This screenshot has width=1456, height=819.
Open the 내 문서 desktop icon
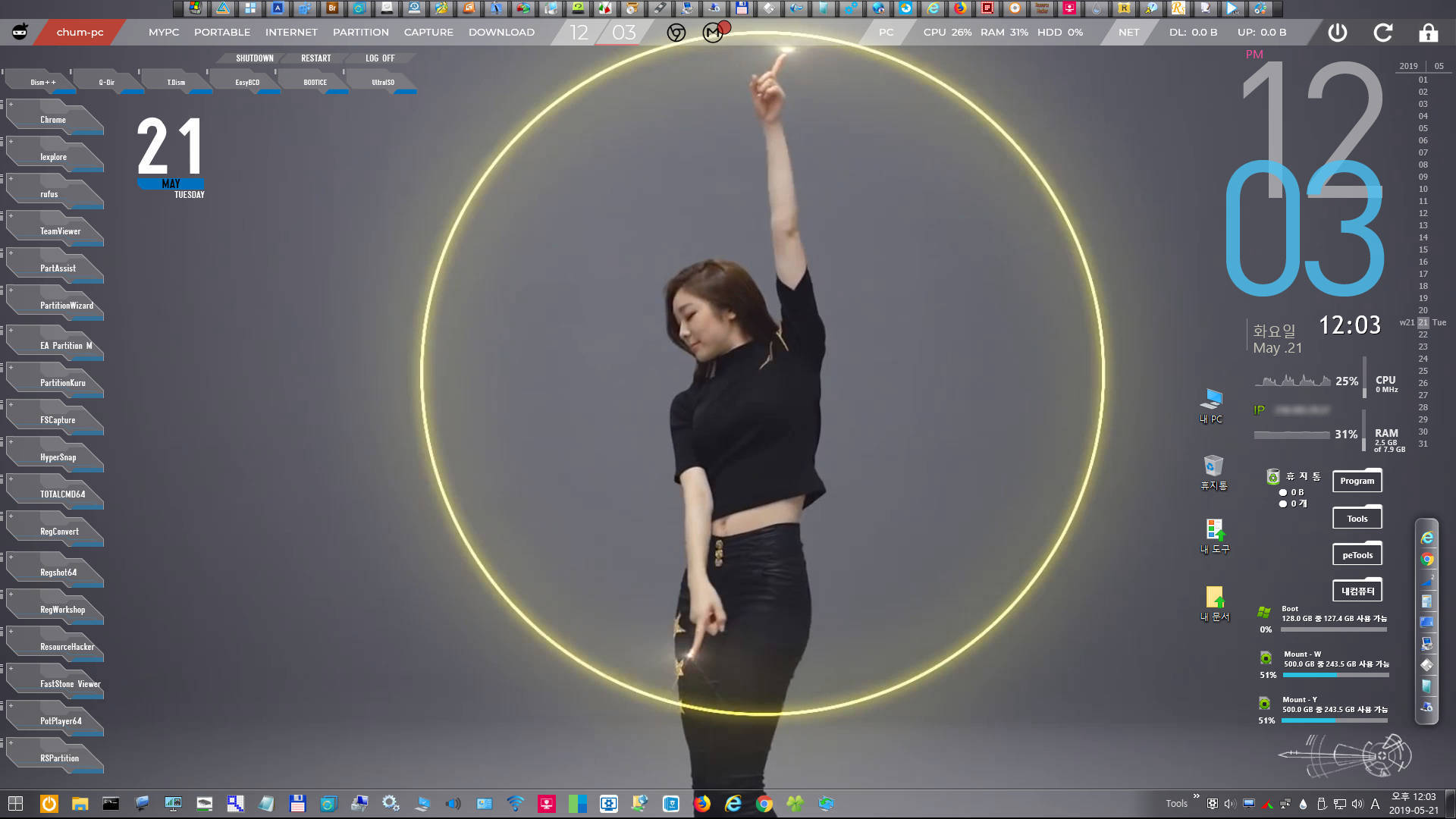point(1214,604)
